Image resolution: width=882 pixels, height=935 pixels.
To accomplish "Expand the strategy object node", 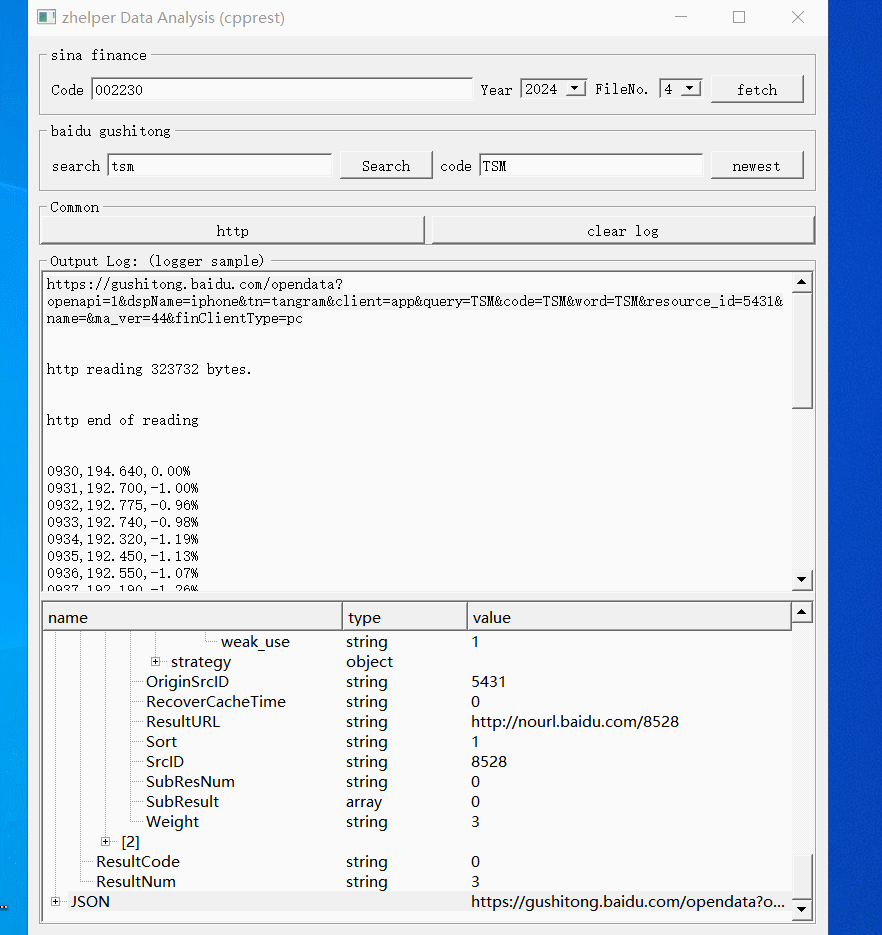I will point(156,661).
